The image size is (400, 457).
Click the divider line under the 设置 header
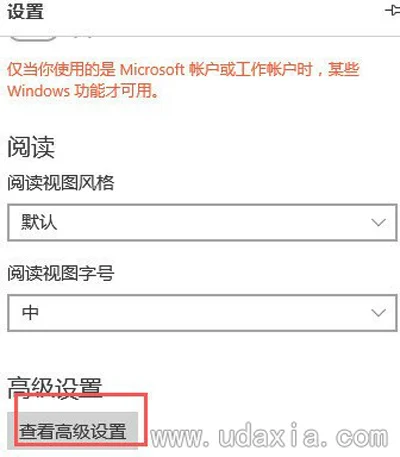(200, 35)
